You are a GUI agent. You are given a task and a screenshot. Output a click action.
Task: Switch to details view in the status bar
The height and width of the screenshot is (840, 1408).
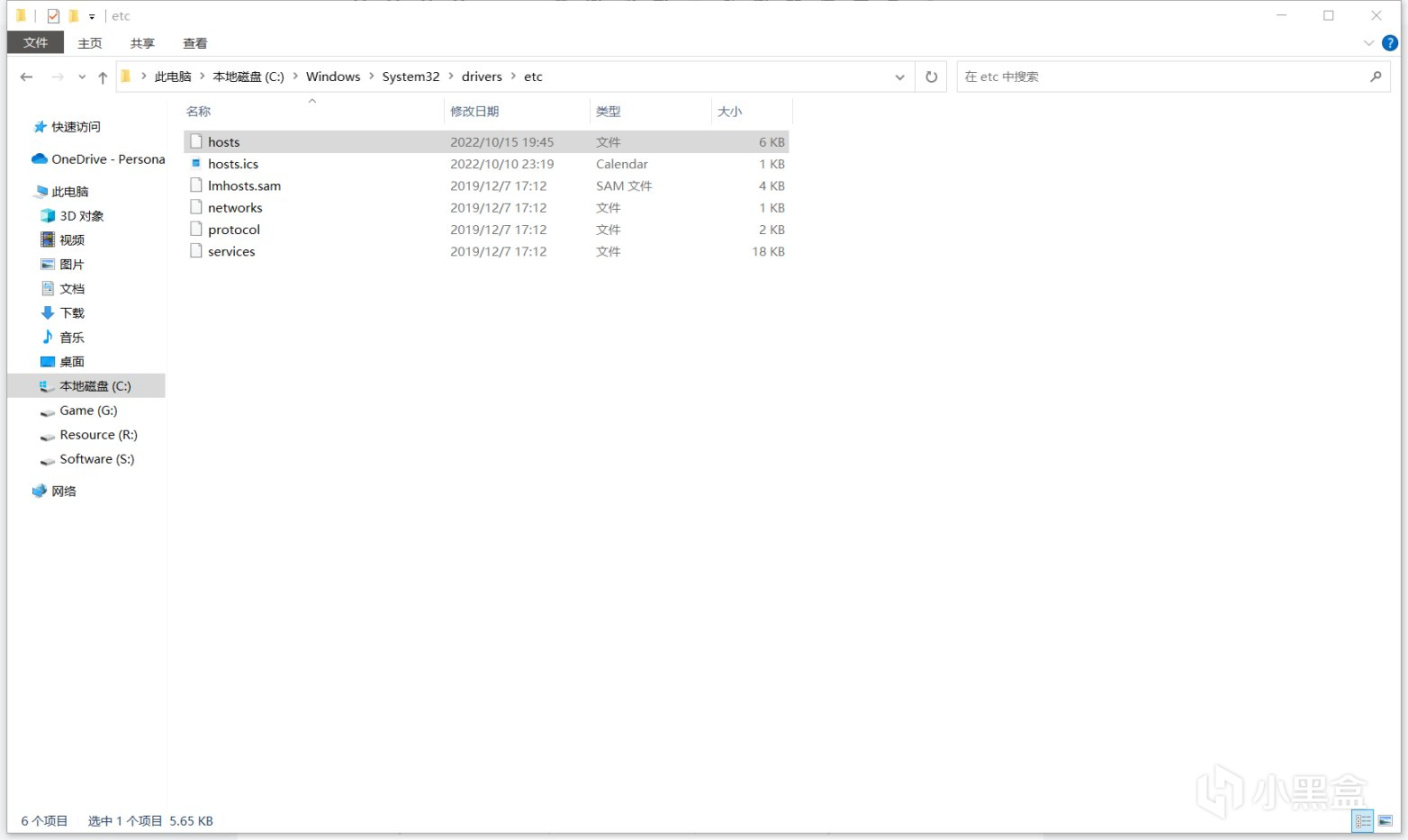[x=1363, y=821]
